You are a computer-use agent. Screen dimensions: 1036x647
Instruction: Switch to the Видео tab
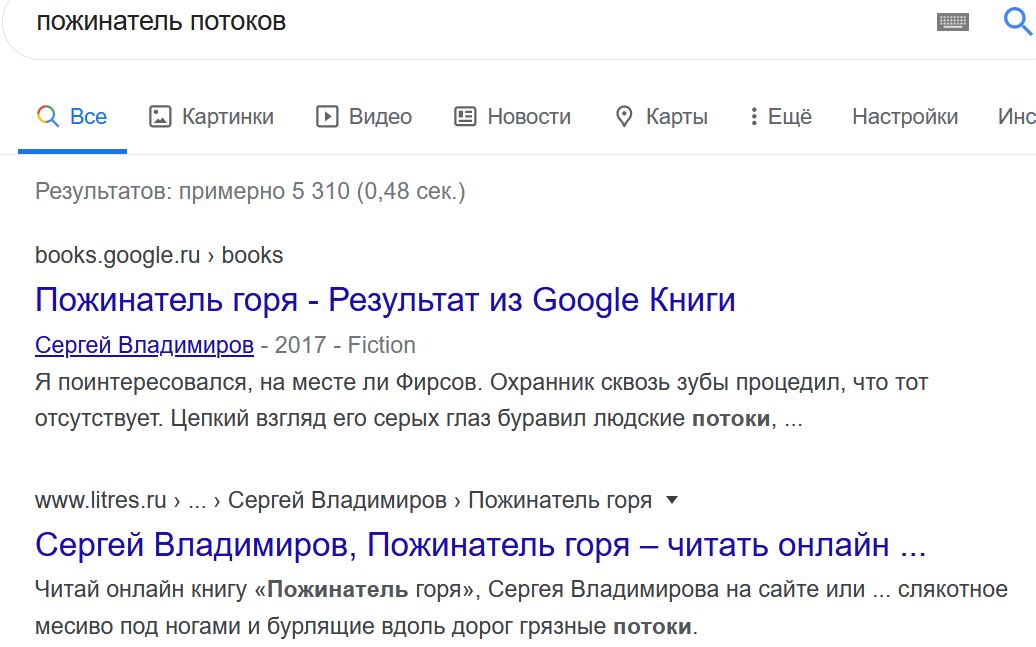[380, 117]
